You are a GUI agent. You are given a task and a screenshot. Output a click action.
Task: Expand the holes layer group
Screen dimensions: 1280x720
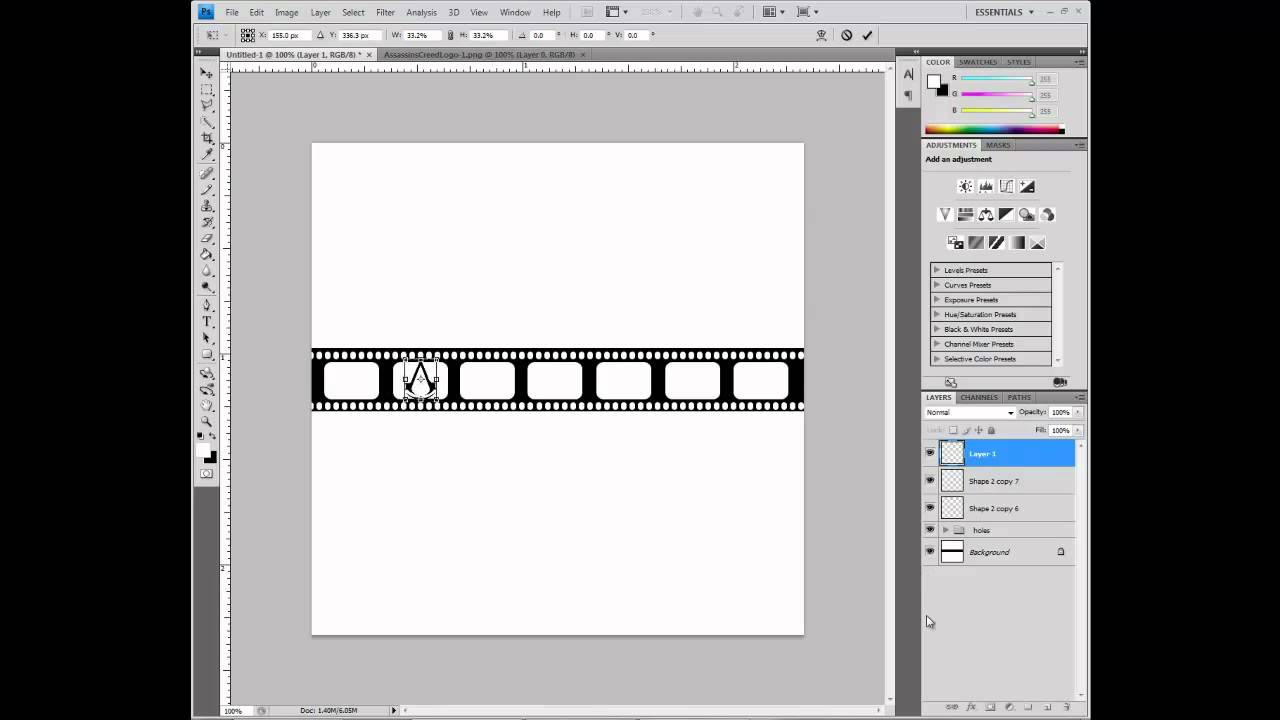(x=946, y=530)
